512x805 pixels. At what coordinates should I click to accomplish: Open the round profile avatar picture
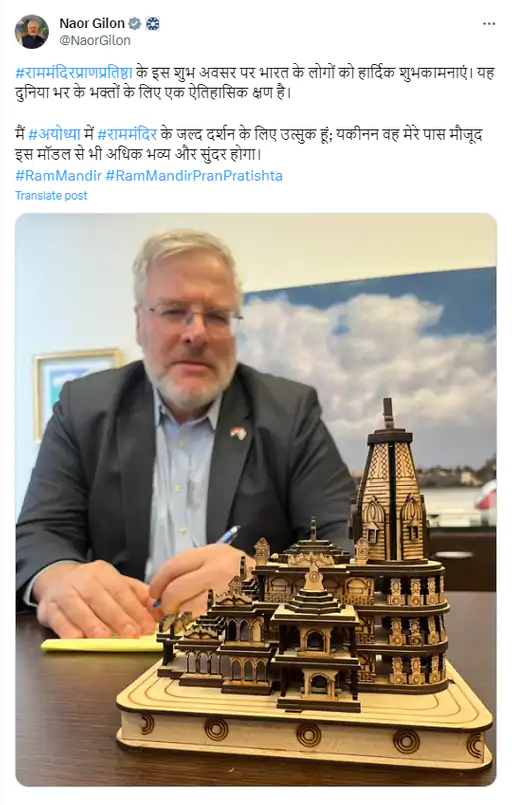click(x=32, y=32)
